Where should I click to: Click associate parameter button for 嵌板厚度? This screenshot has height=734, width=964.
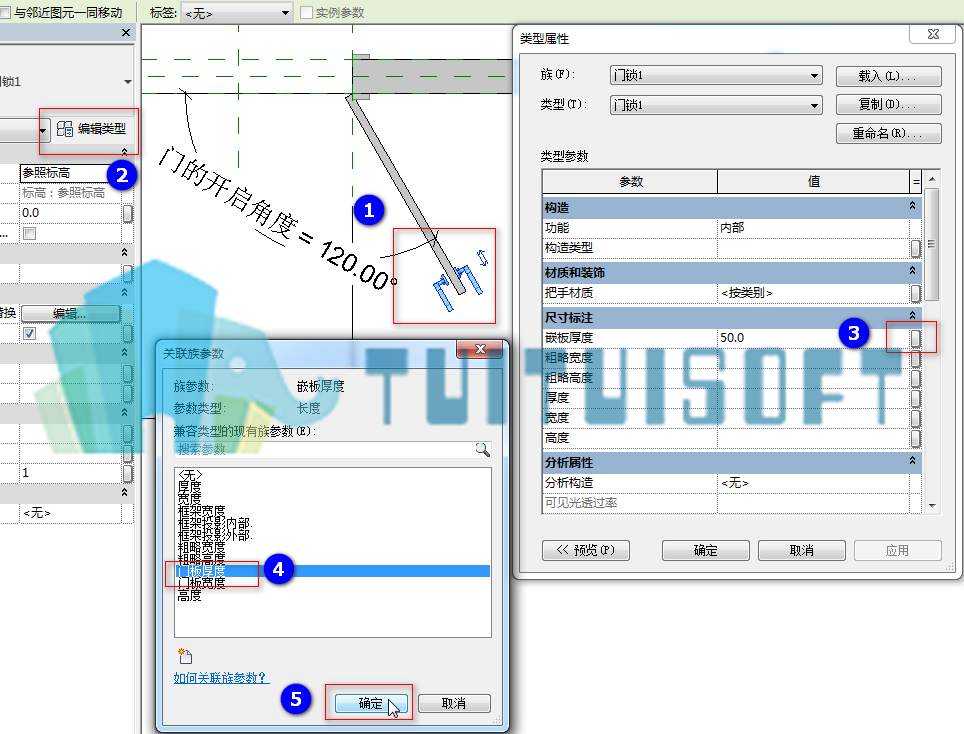pyautogui.click(x=915, y=338)
